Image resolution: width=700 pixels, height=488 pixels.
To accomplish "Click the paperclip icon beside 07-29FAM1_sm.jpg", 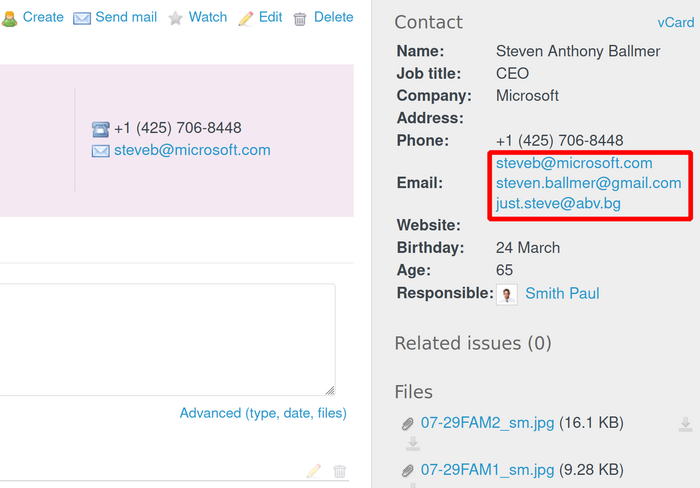I will tap(407, 470).
